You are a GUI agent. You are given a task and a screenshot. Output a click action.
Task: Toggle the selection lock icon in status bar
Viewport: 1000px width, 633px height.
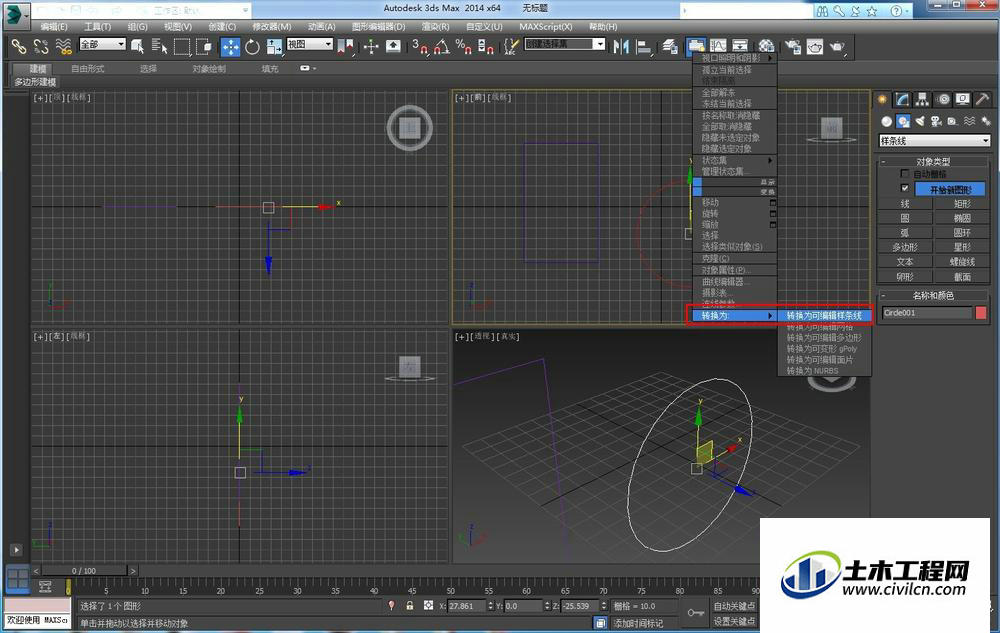pyautogui.click(x=409, y=606)
